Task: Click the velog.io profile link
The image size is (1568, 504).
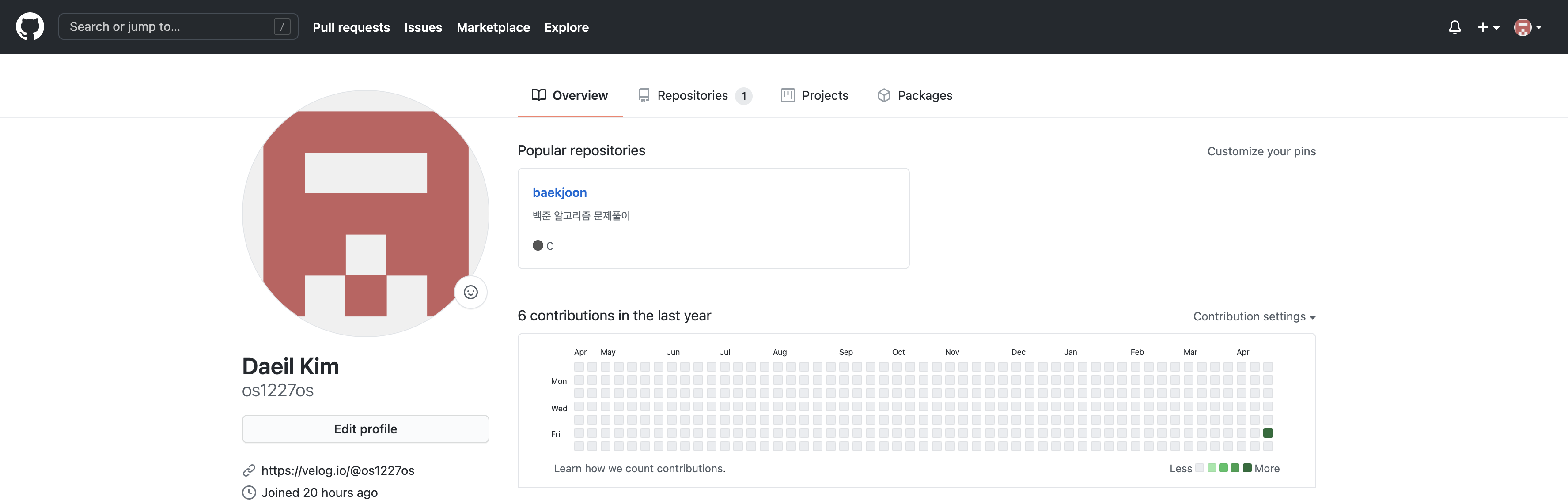Action: (337, 470)
